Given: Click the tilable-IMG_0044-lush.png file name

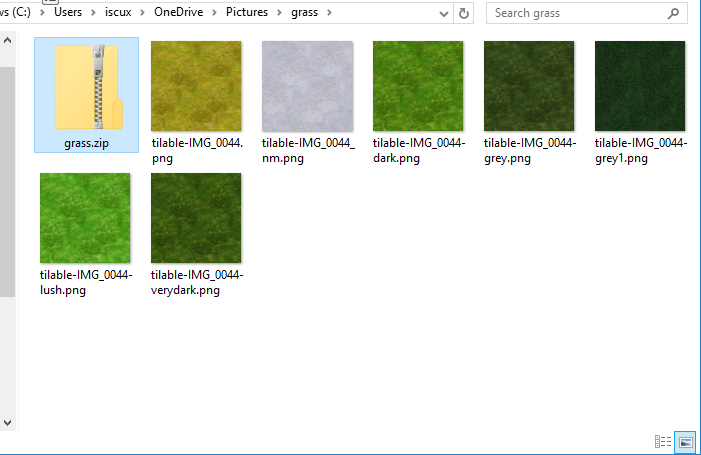Looking at the screenshot, I should tap(86, 282).
